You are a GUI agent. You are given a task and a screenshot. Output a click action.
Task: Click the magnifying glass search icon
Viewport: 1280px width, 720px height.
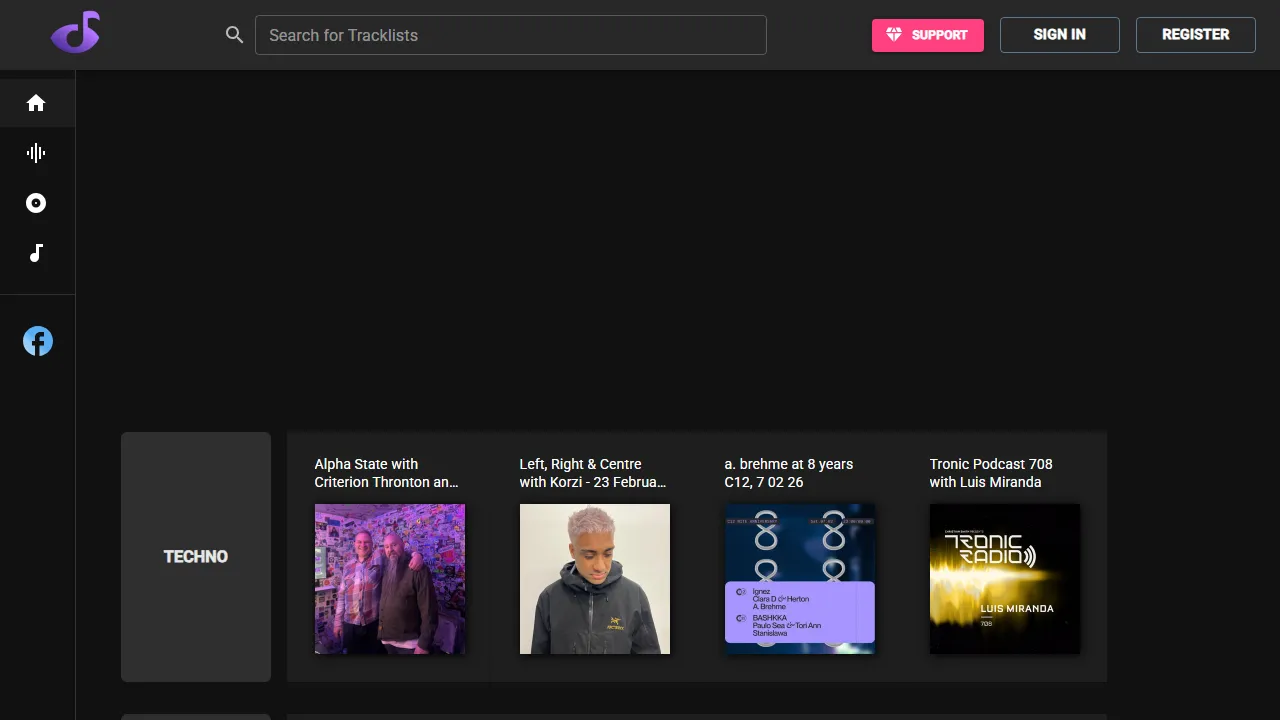coord(234,35)
